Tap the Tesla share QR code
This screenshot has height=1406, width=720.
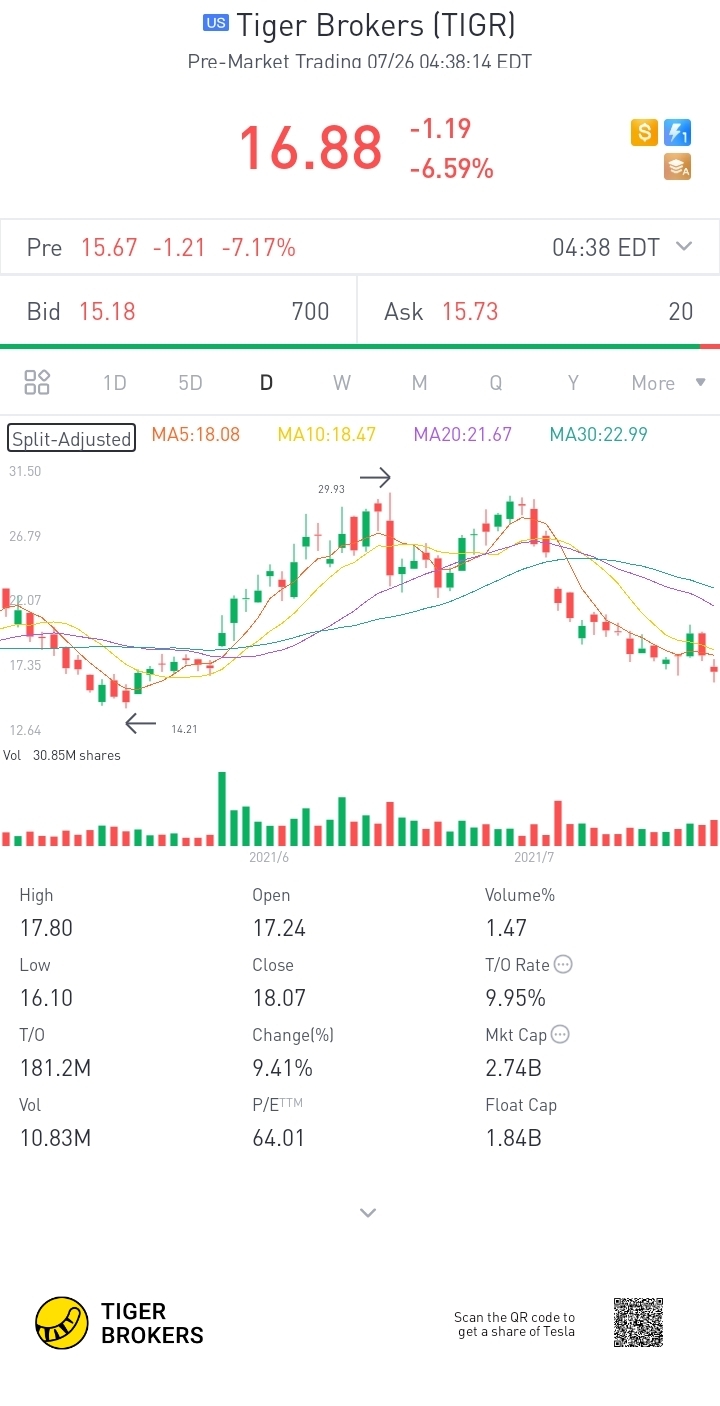click(638, 1323)
